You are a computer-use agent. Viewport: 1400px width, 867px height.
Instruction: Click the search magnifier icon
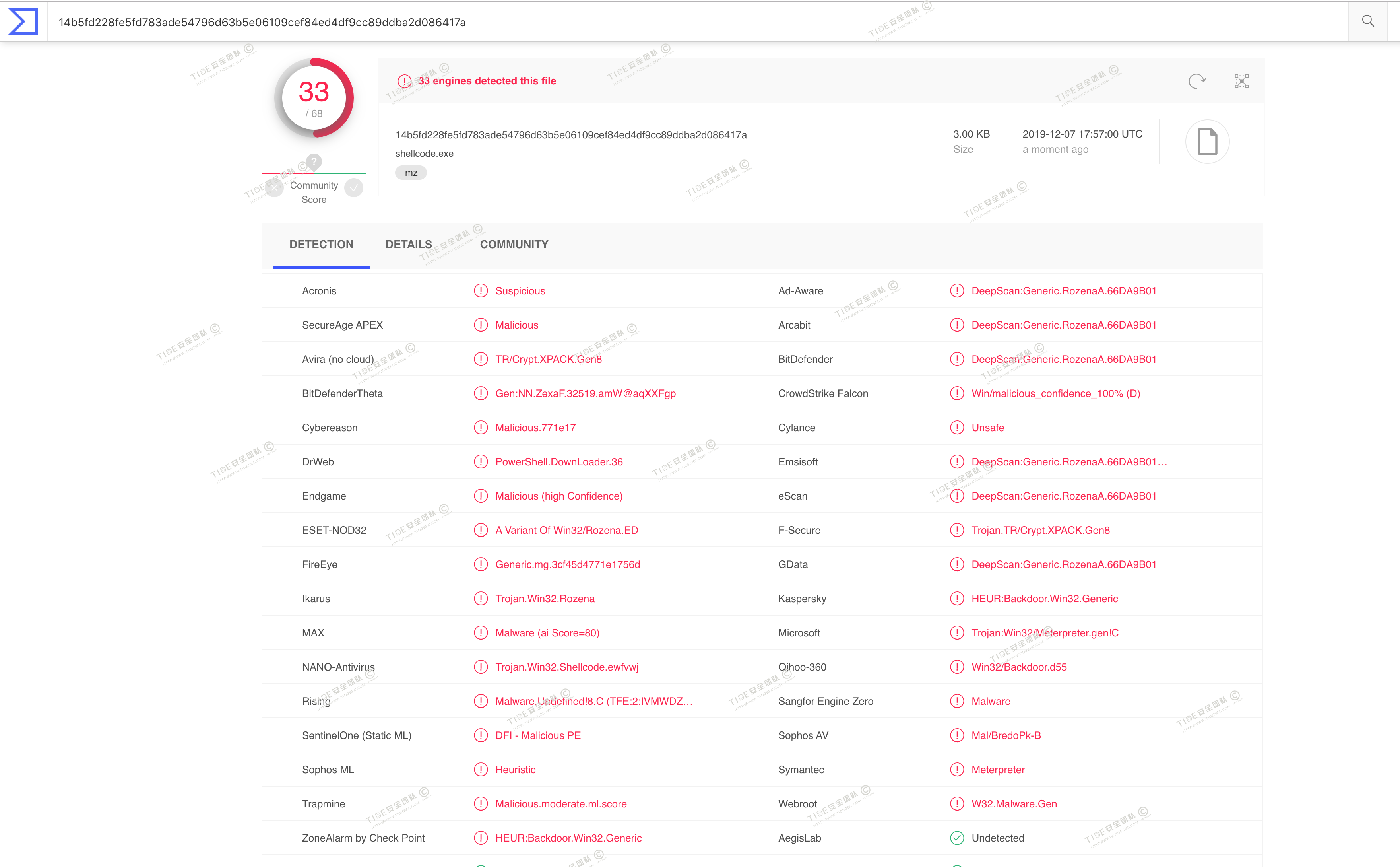point(1367,22)
